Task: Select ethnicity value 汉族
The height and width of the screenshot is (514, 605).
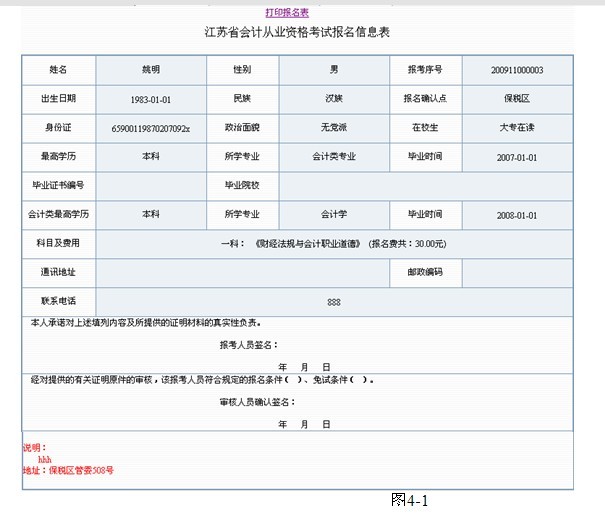Action: tap(334, 98)
